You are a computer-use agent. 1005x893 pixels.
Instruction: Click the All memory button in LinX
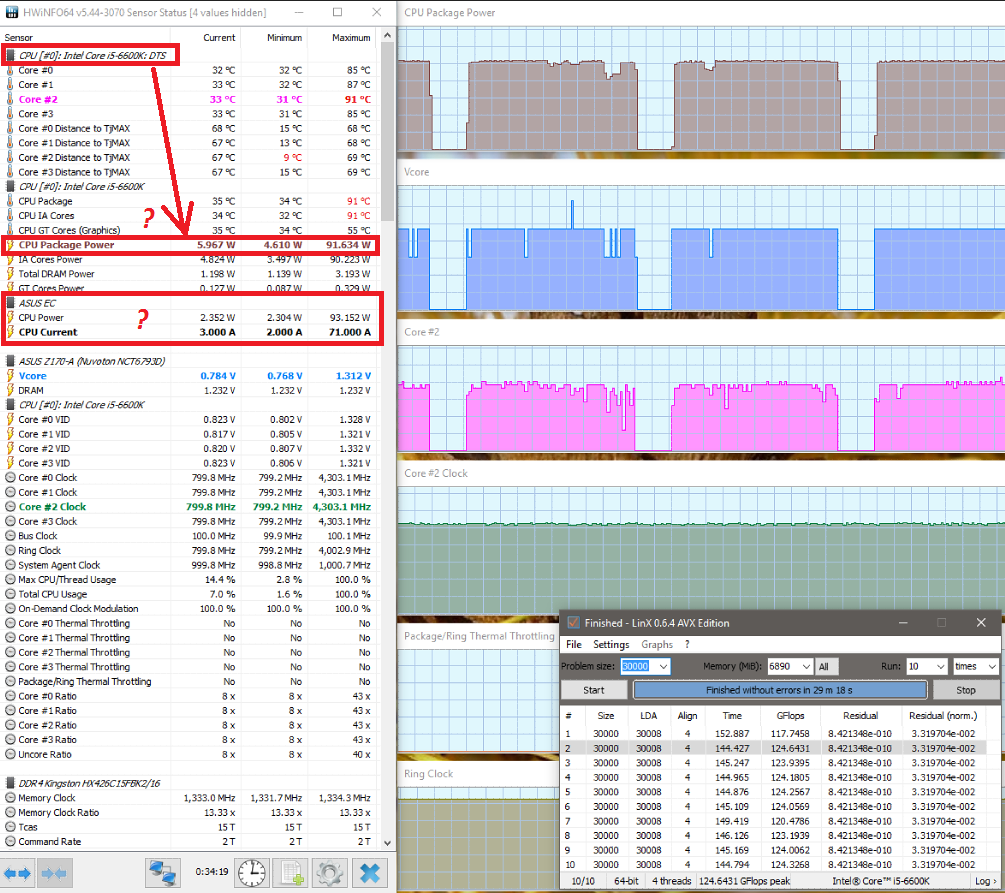tap(827, 666)
